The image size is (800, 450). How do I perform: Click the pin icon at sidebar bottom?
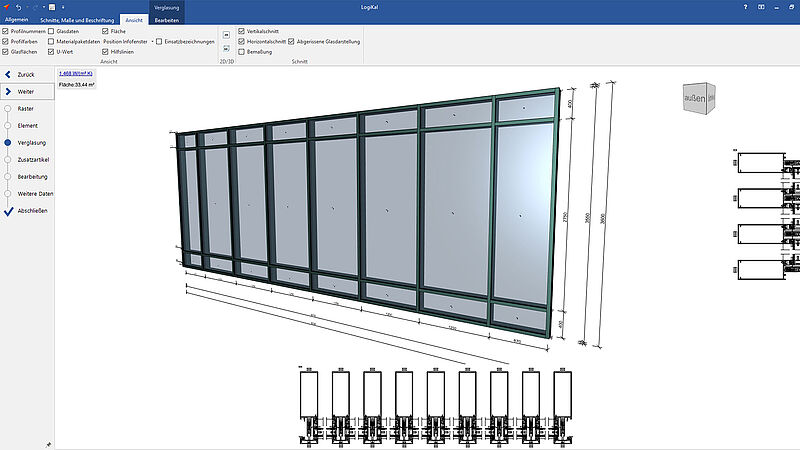pos(48,442)
